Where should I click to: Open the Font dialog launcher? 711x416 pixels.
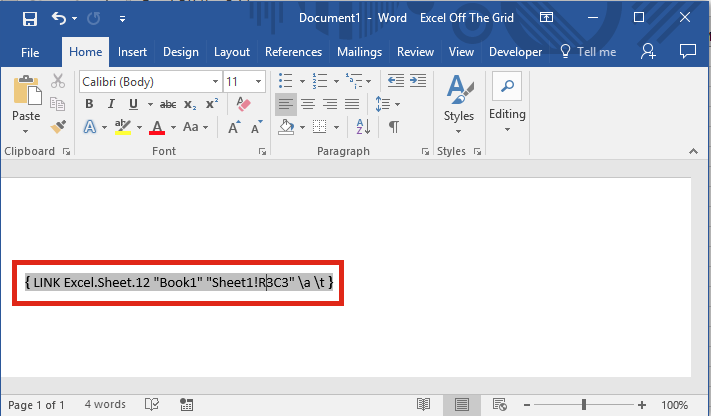click(262, 152)
